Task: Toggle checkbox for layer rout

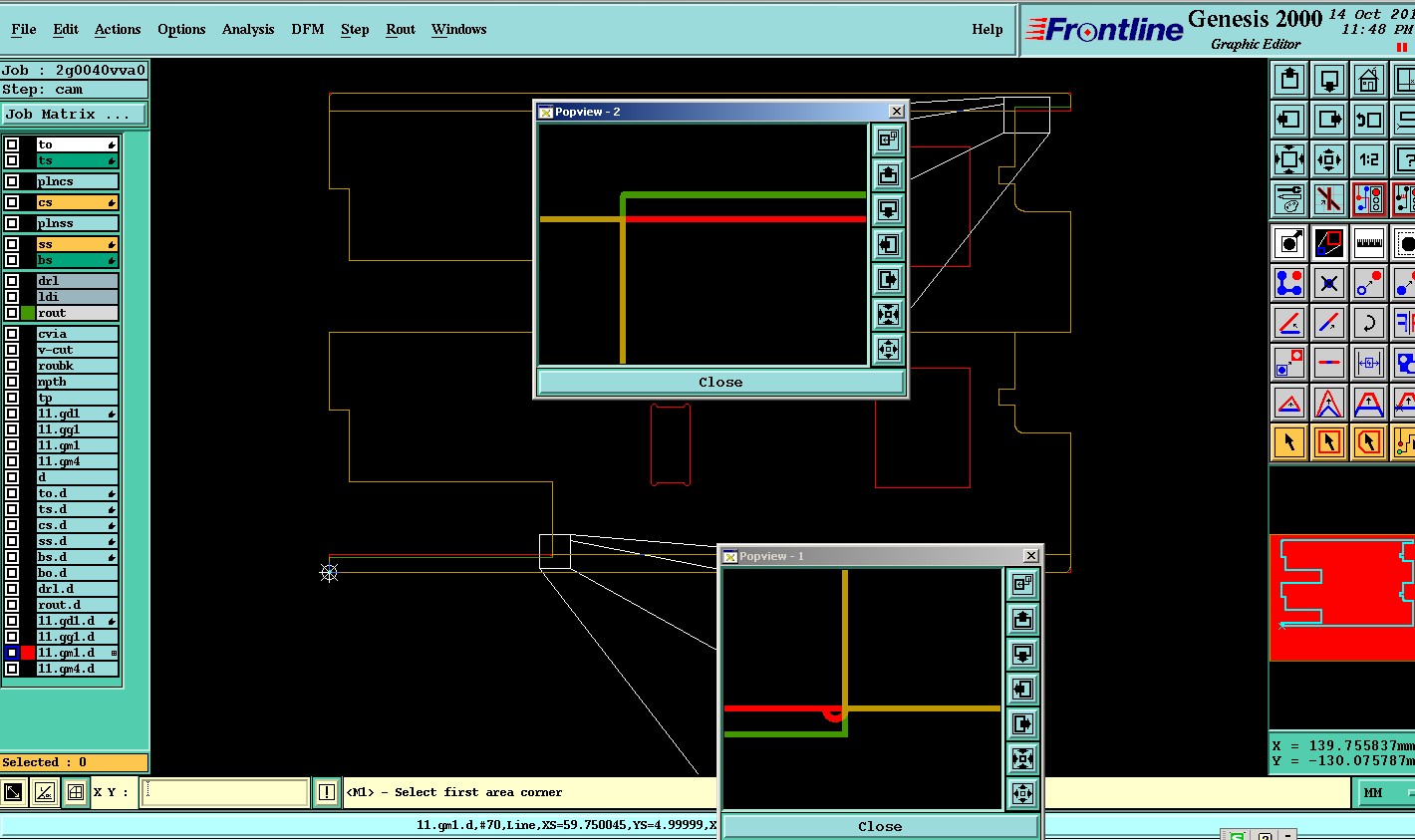Action: [12, 313]
